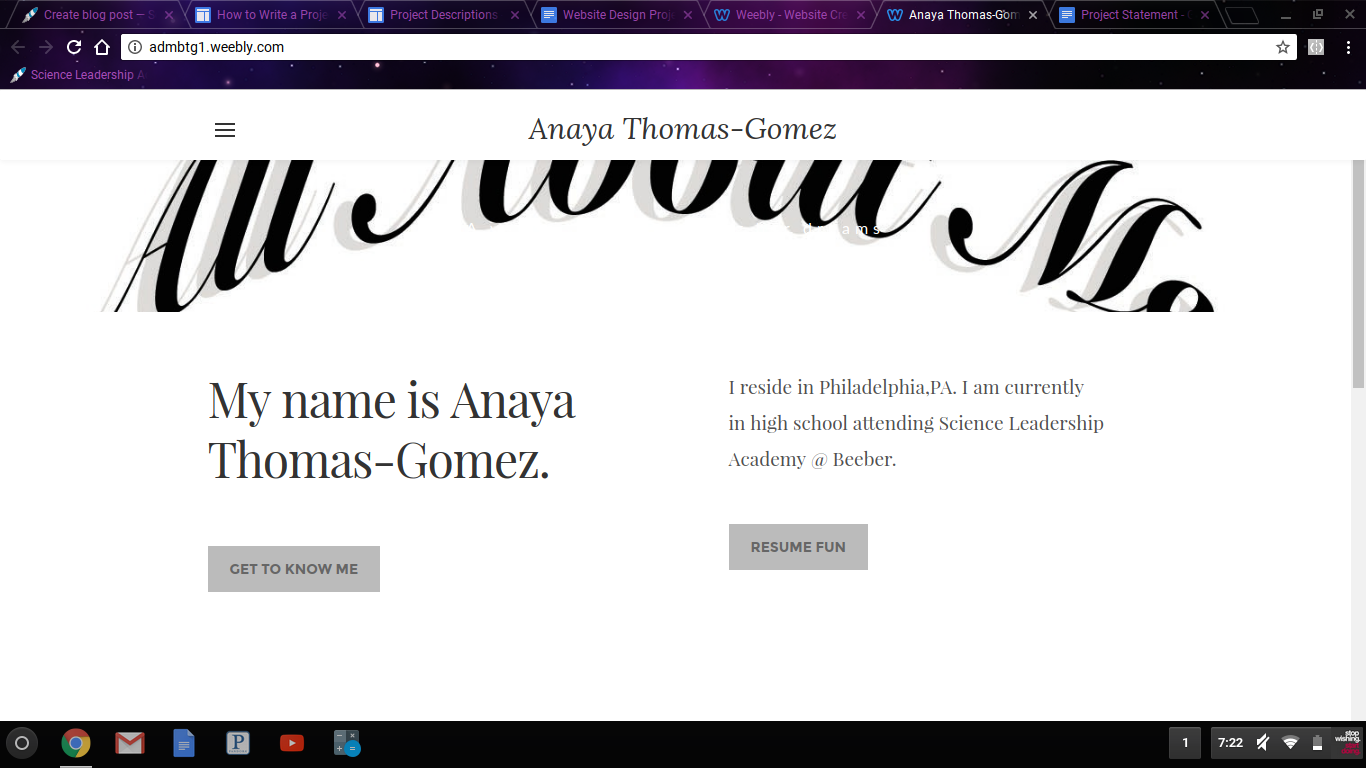This screenshot has width=1366, height=768.
Task: Open the hamburger navigation menu
Action: click(x=225, y=130)
